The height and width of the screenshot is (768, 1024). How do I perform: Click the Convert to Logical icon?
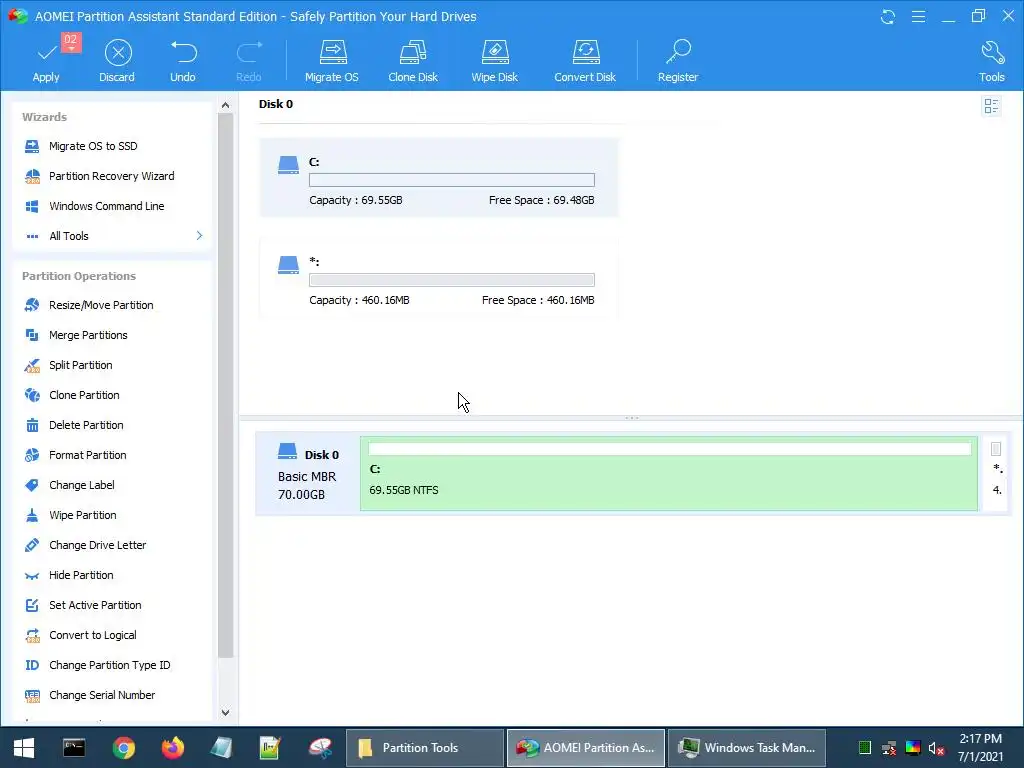(32, 635)
